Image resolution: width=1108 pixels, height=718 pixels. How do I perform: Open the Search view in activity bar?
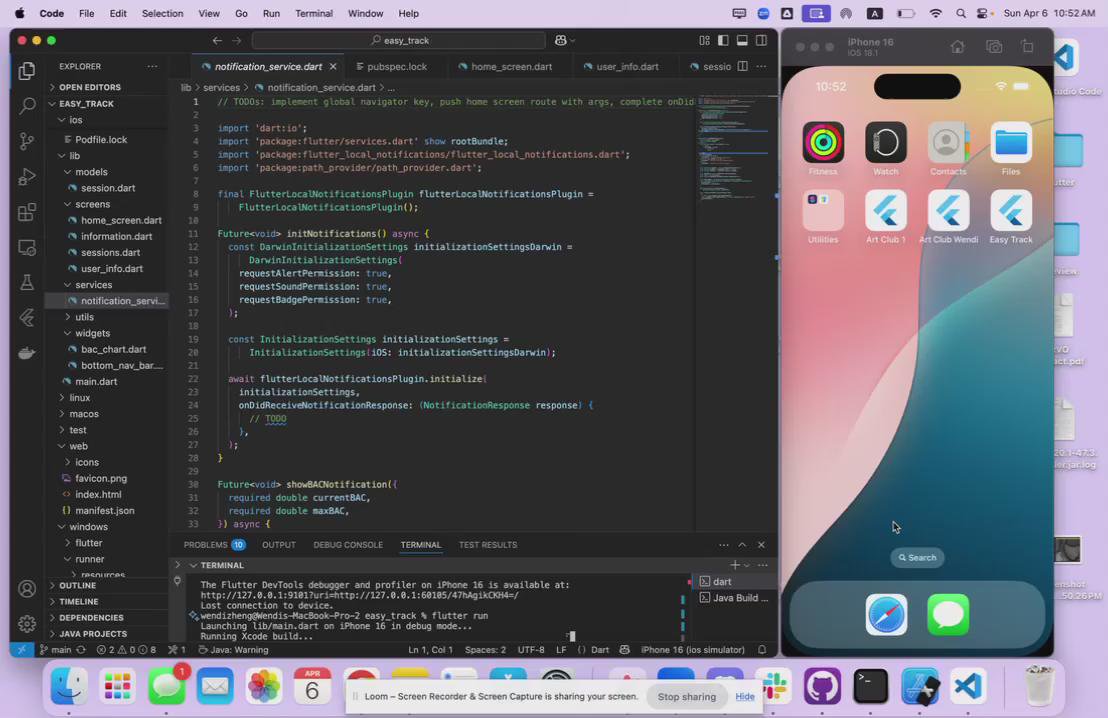coord(27,106)
